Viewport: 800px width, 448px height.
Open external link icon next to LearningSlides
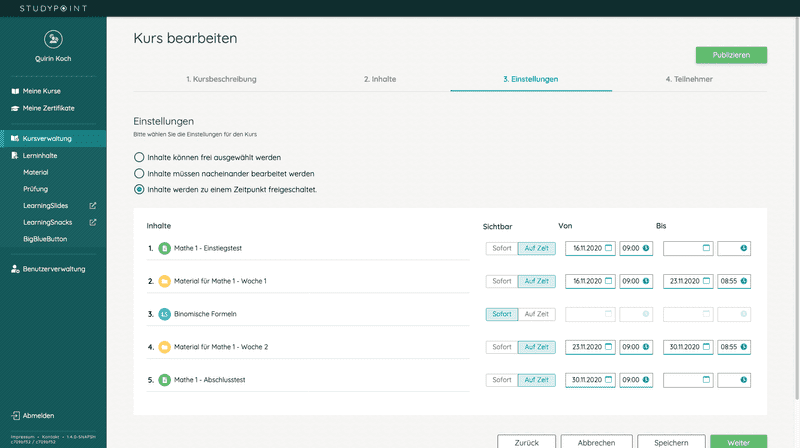[x=93, y=206]
